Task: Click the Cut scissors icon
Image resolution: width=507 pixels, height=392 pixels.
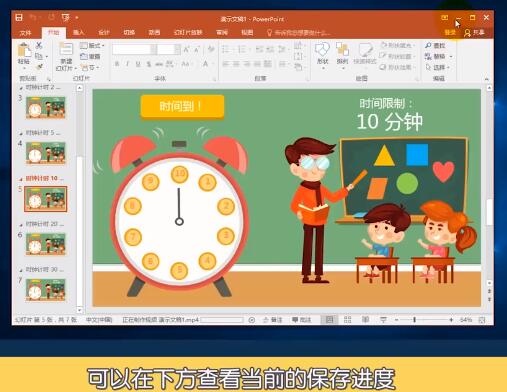Action: 39,45
